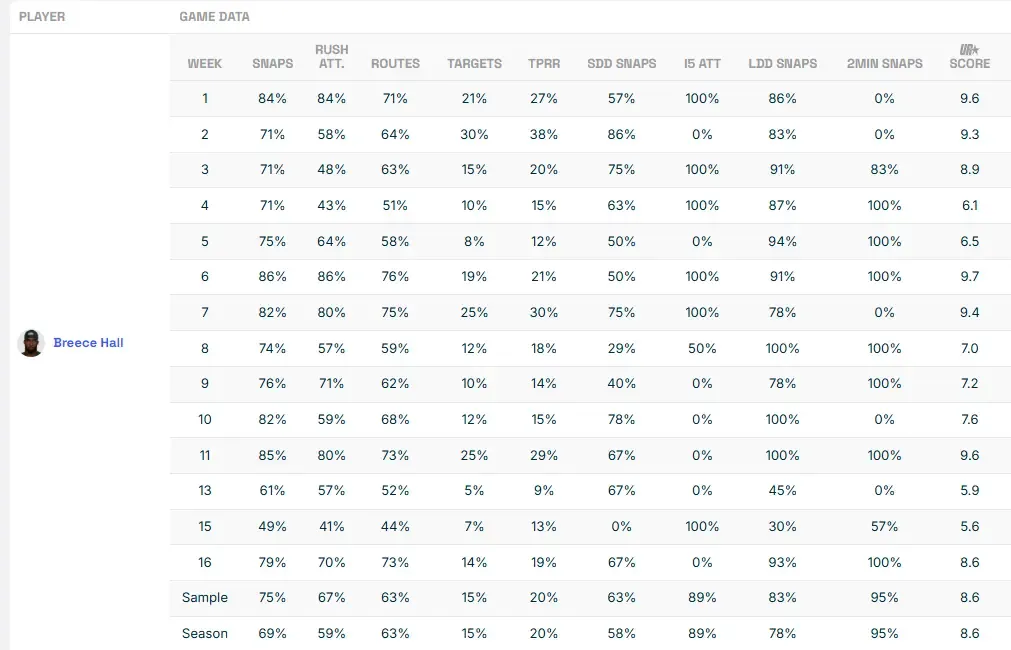Select the TARGETS column header
The width and height of the screenshot is (1011, 650).
coord(474,63)
